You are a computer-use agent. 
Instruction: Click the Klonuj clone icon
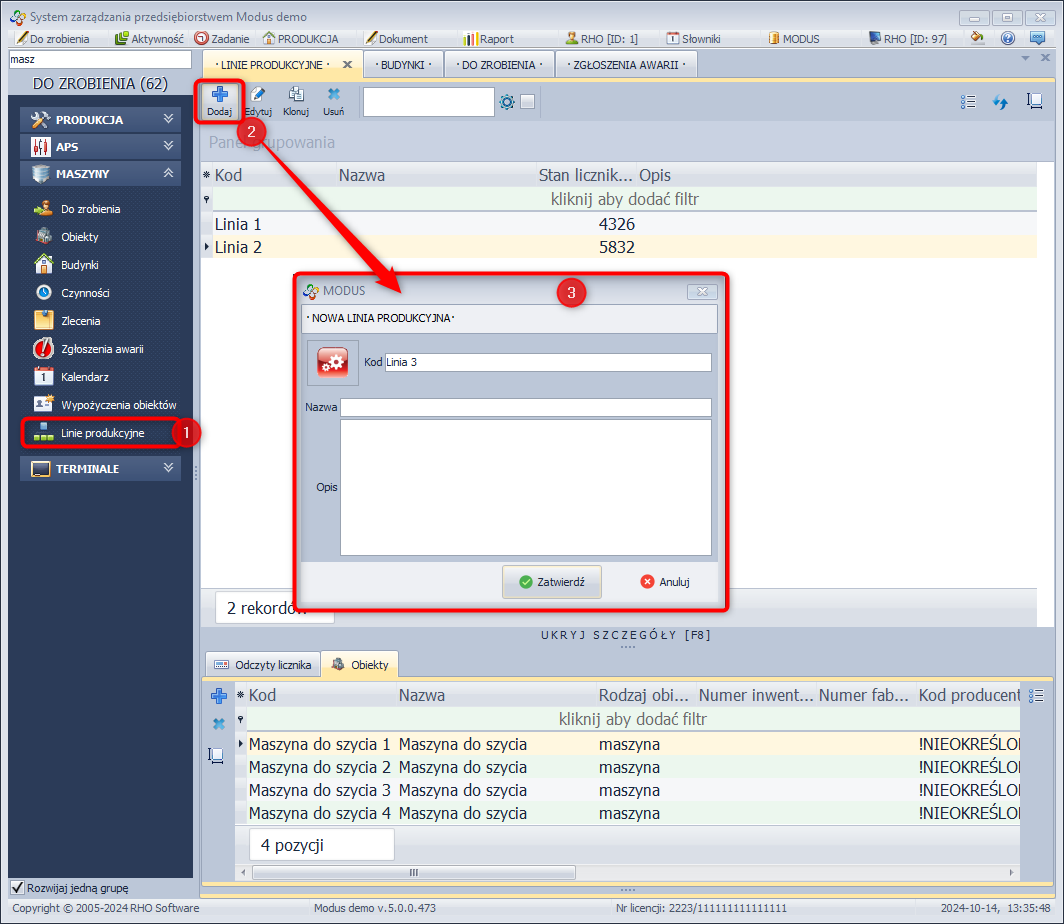296,96
